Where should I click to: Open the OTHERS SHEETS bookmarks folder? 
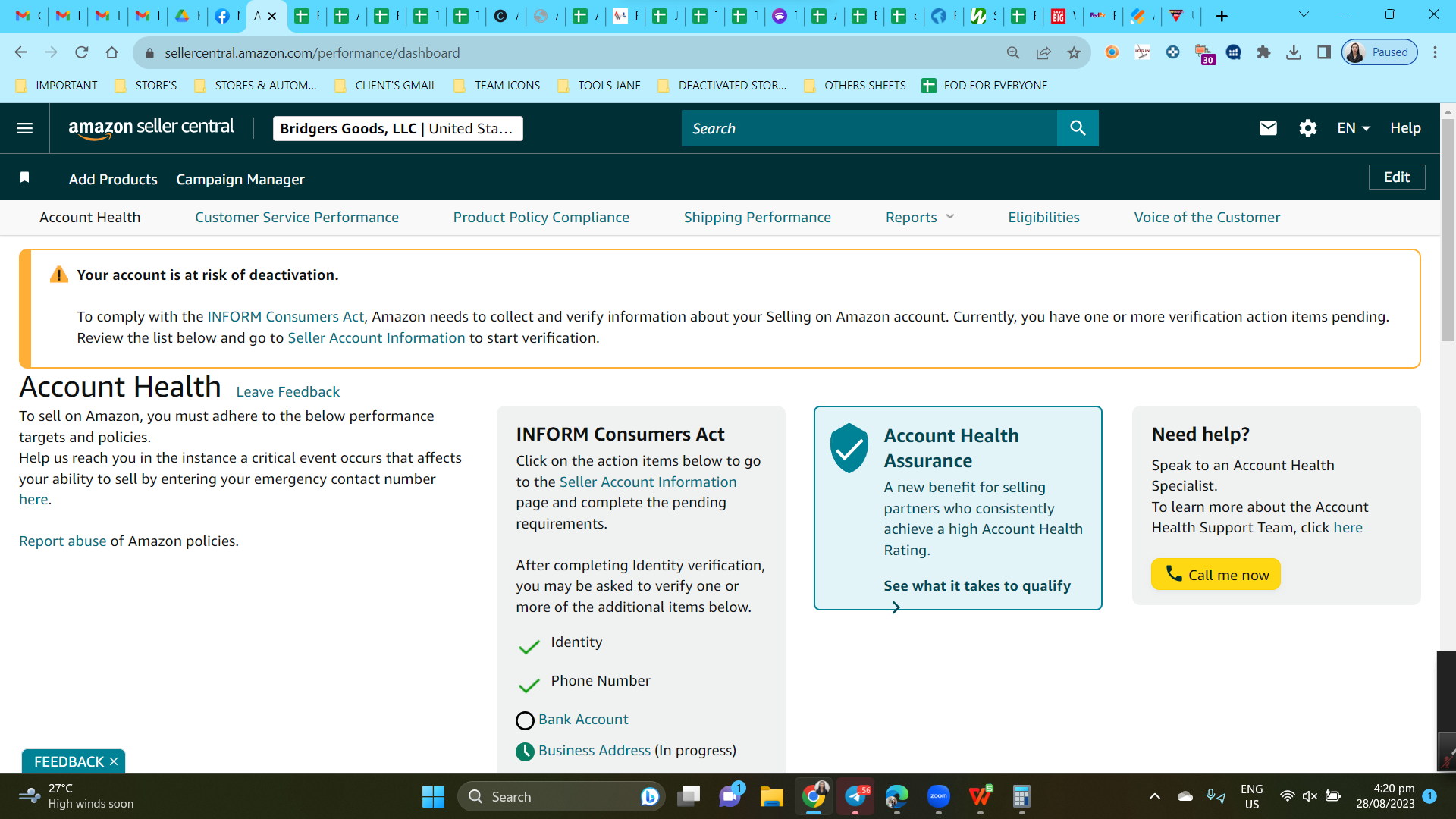[855, 86]
